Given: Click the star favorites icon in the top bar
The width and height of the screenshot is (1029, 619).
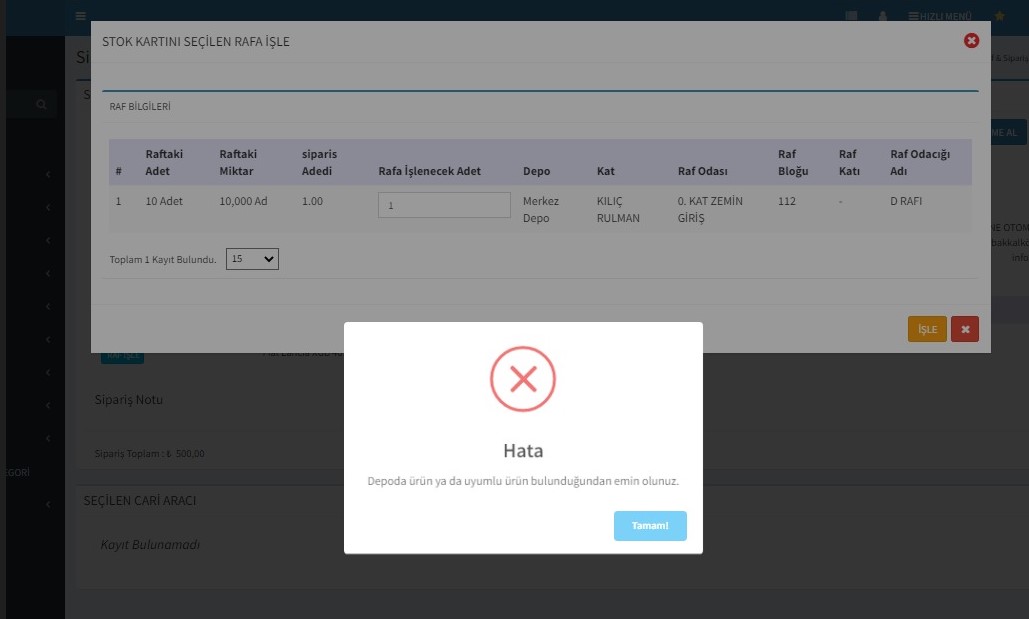Looking at the screenshot, I should (999, 16).
